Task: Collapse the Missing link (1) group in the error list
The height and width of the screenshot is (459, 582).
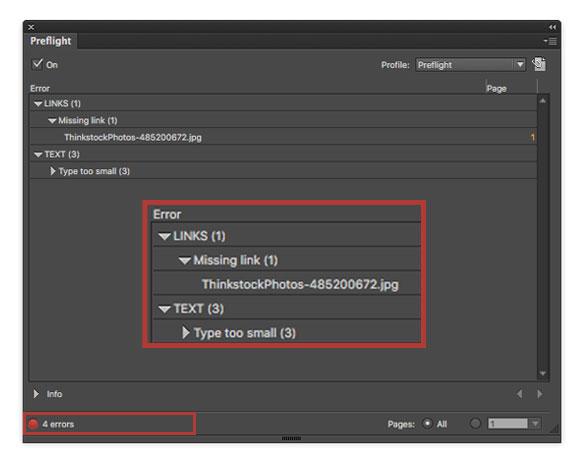Action: [x=52, y=121]
